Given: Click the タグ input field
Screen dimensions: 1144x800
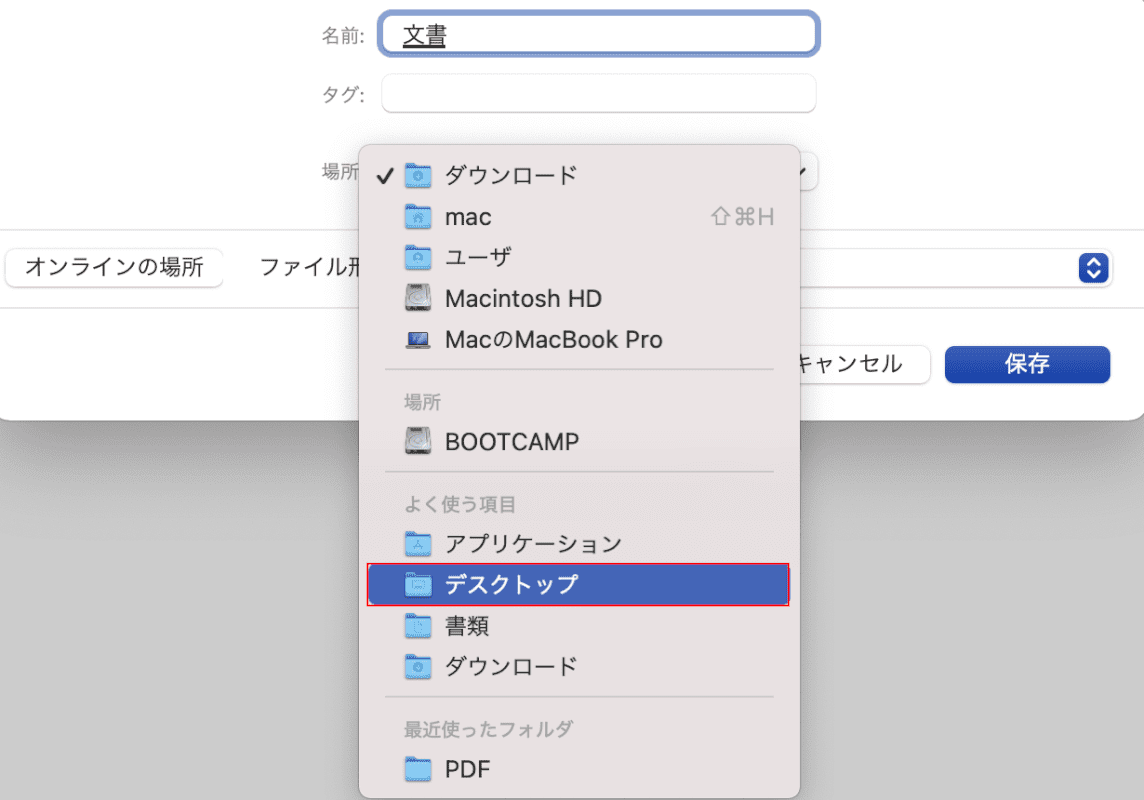Looking at the screenshot, I should coord(598,93).
